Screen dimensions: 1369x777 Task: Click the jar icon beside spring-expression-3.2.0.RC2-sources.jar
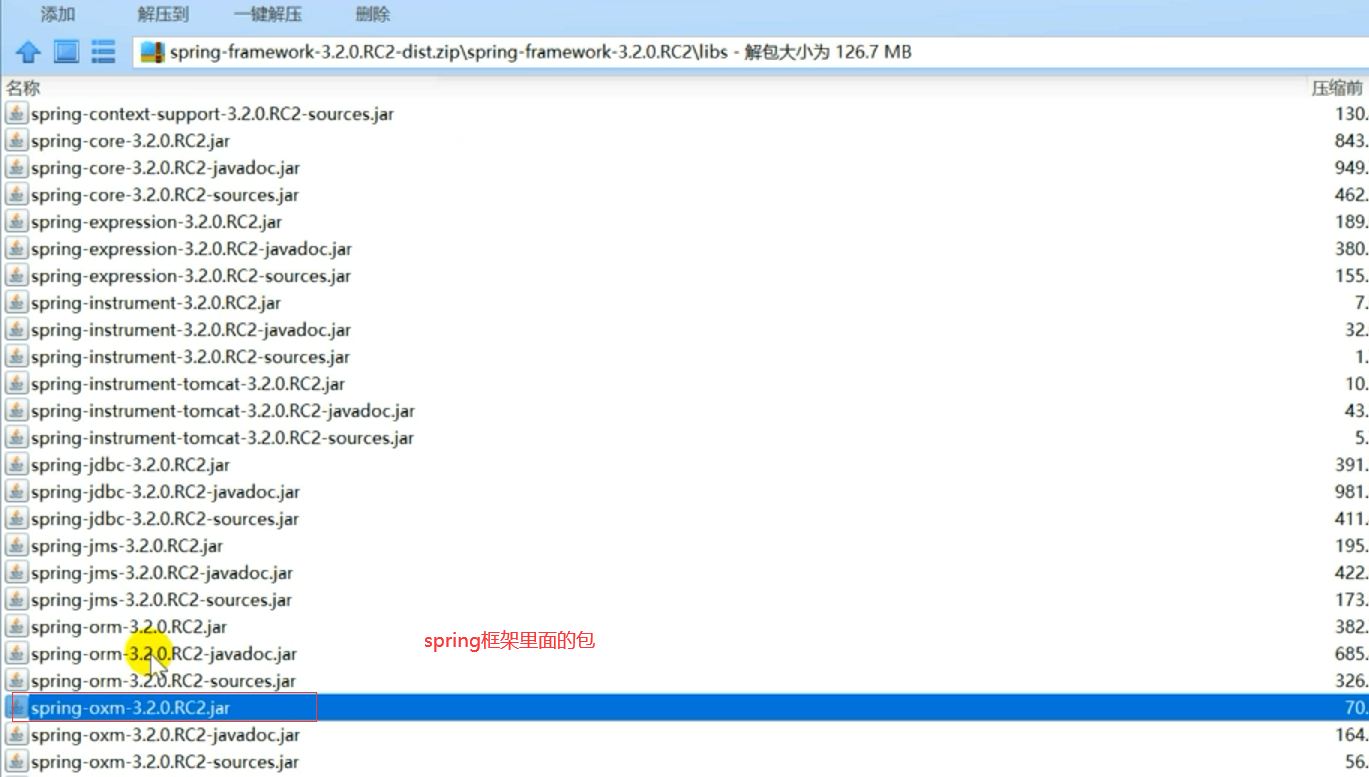(16, 276)
